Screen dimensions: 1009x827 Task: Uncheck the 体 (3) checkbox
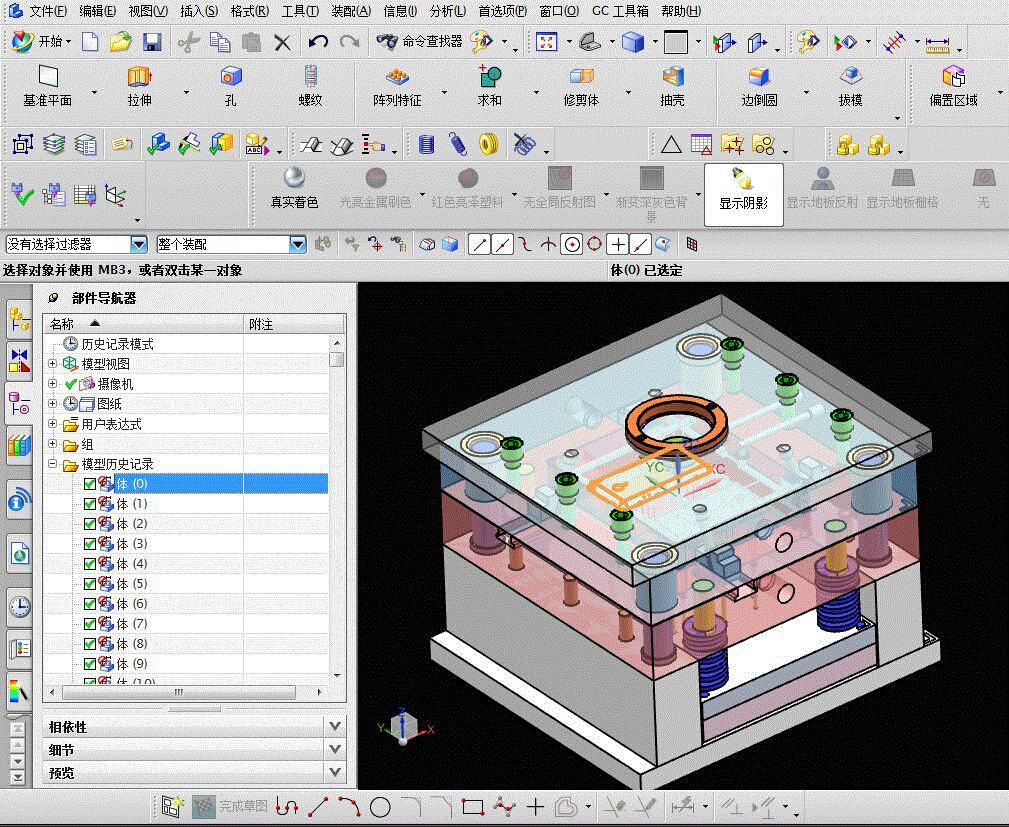89,544
